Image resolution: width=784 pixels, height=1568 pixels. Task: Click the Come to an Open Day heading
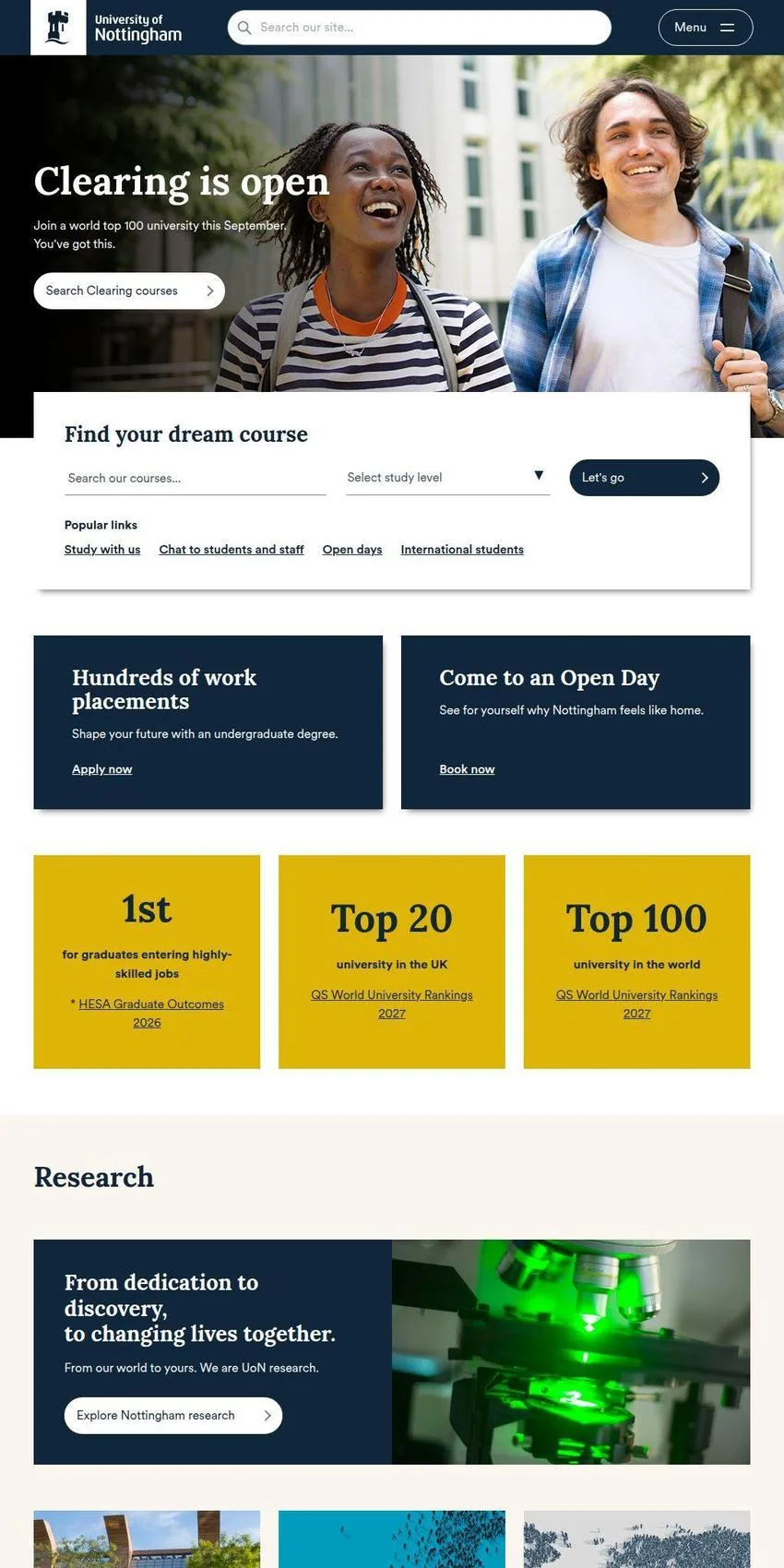coord(550,678)
